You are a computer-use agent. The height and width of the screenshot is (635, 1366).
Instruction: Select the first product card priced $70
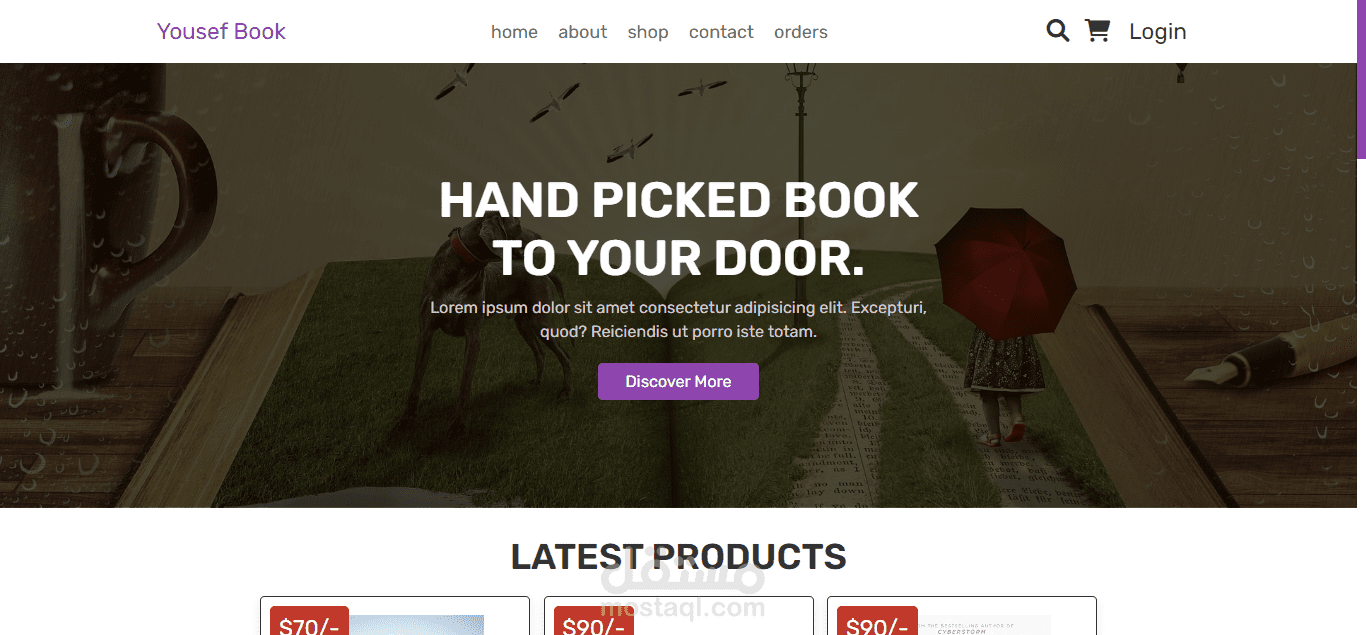(395, 616)
